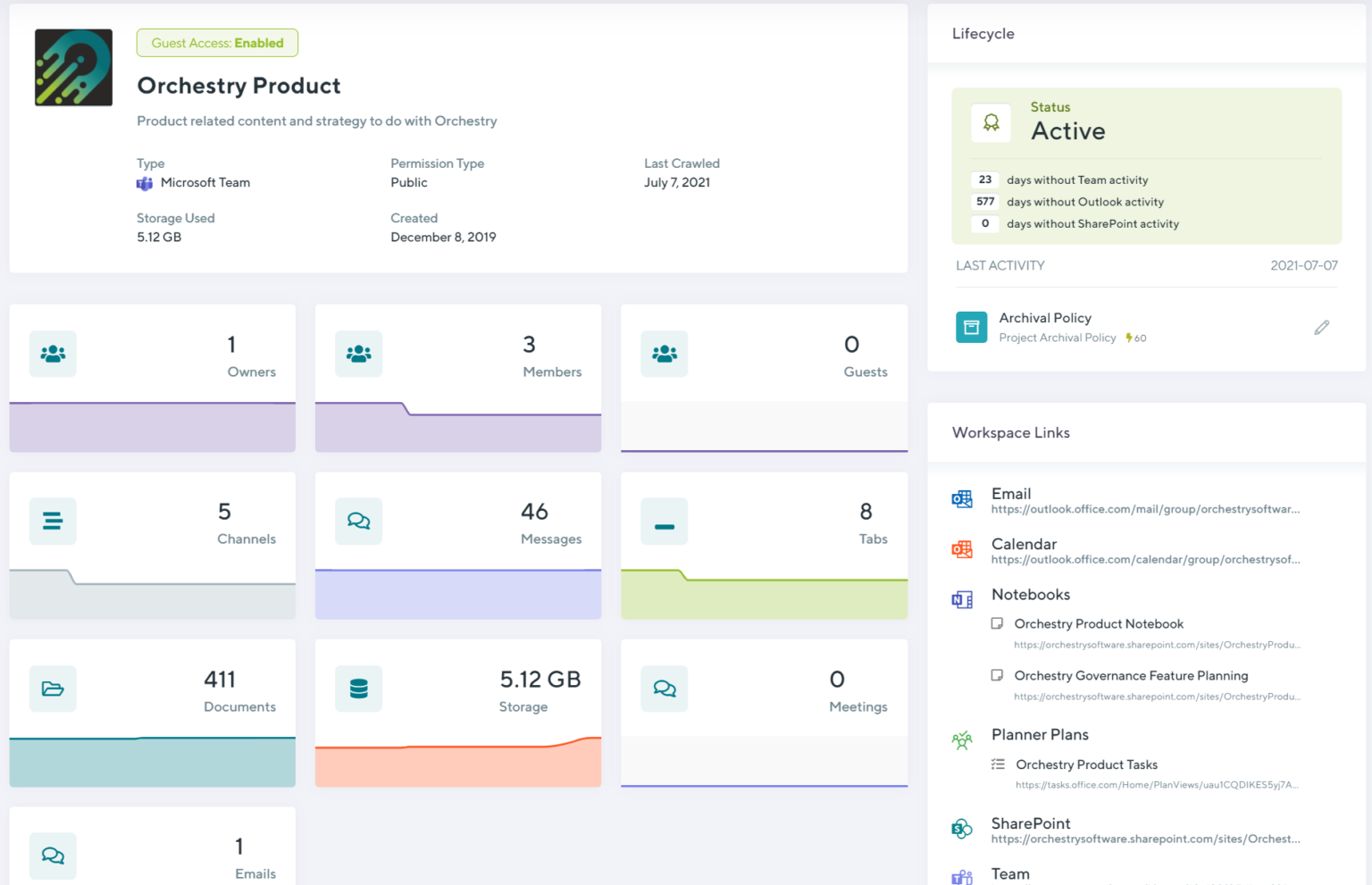This screenshot has width=1372, height=885.
Task: Open the SharePoint site link
Action: (x=1144, y=839)
